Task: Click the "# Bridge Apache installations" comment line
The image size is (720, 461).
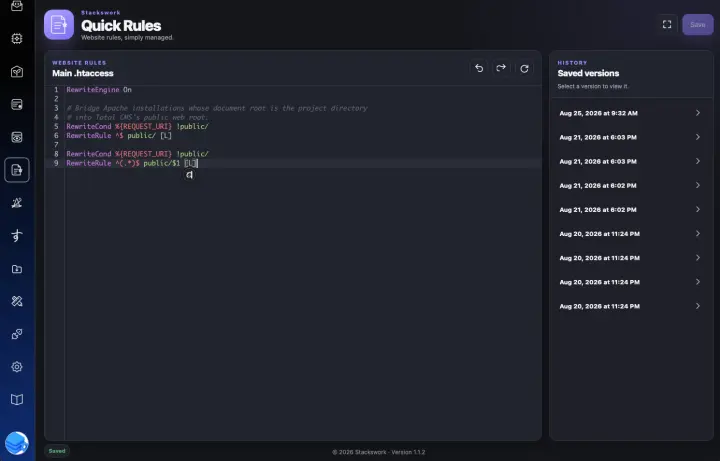Action: coord(217,108)
